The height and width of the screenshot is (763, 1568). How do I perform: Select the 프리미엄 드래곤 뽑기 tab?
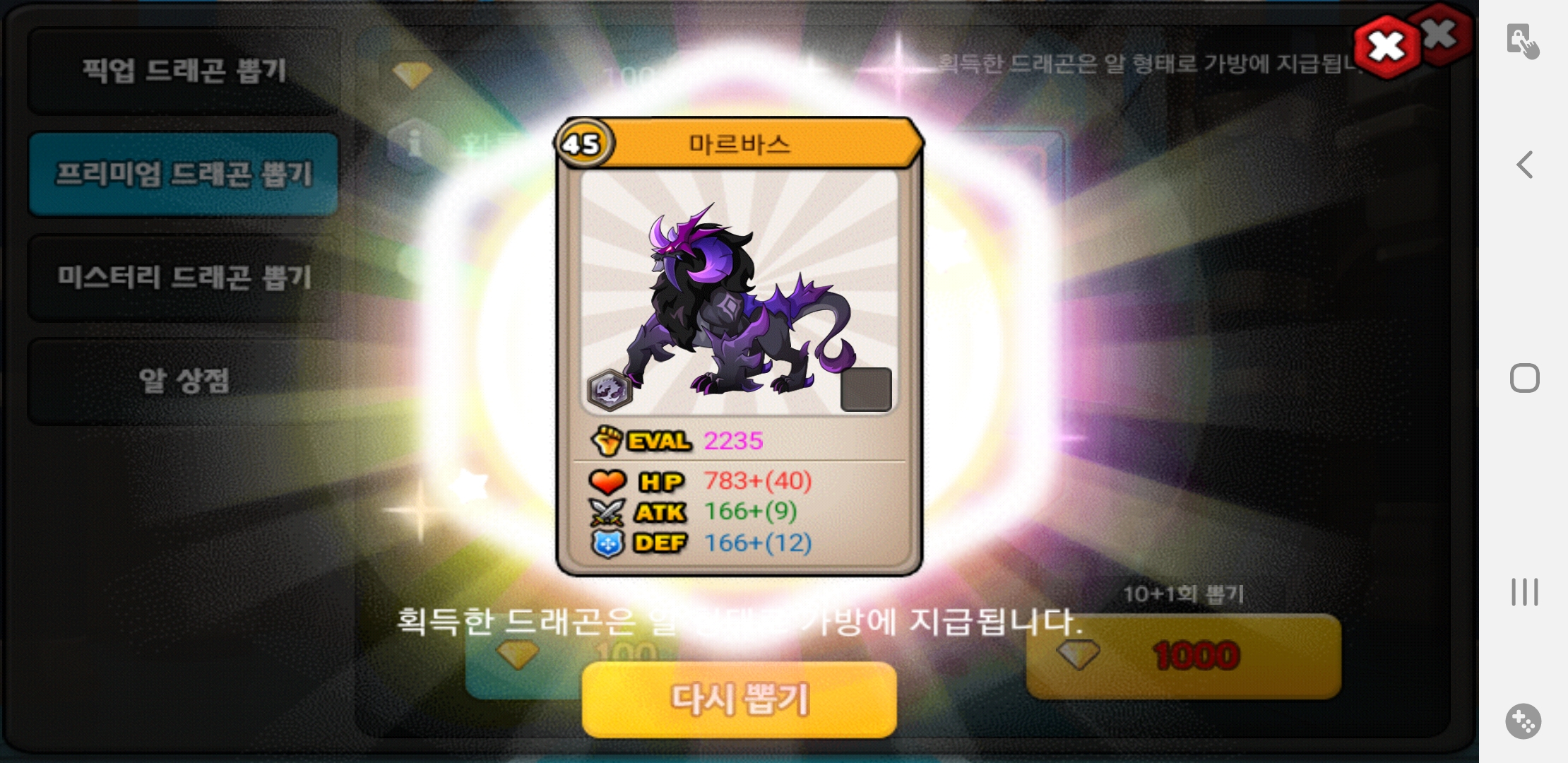point(183,174)
